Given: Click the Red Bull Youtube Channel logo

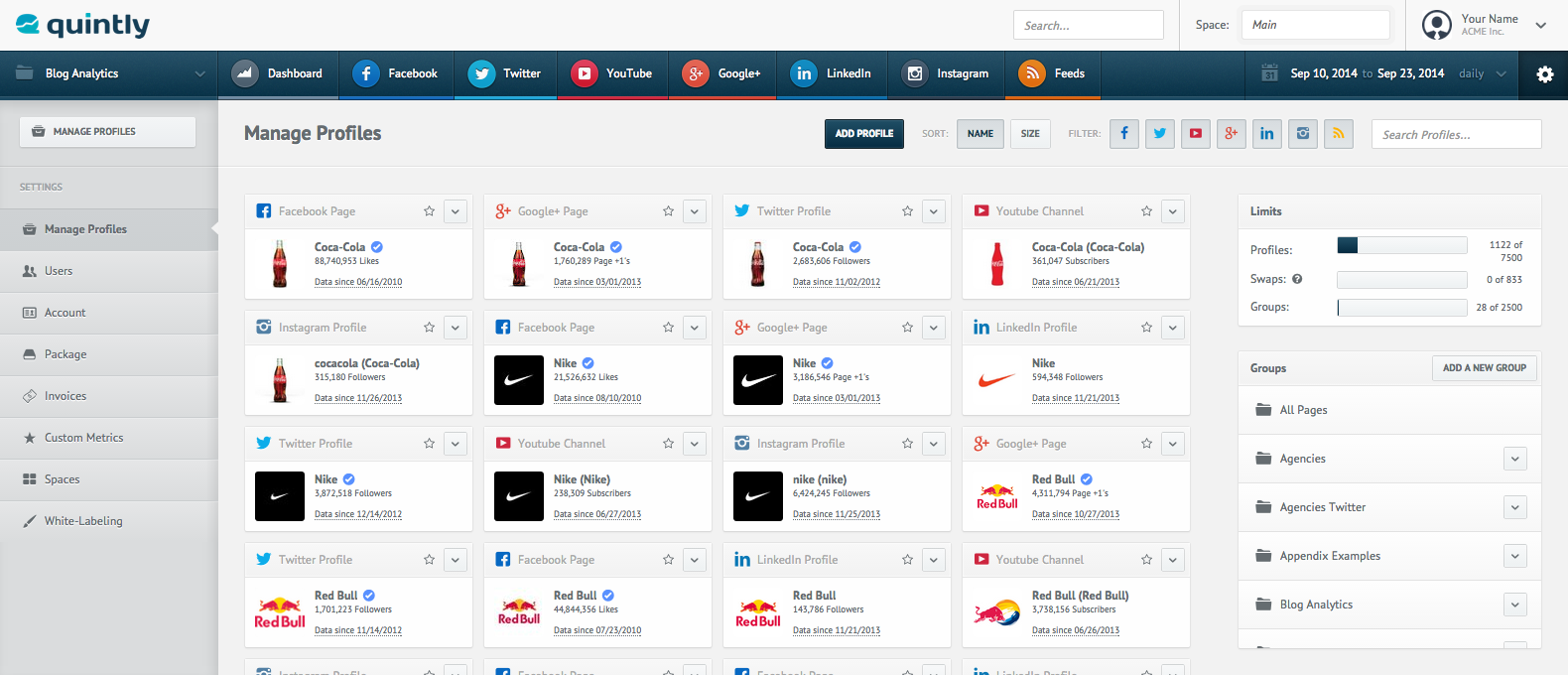Looking at the screenshot, I should point(997,612).
